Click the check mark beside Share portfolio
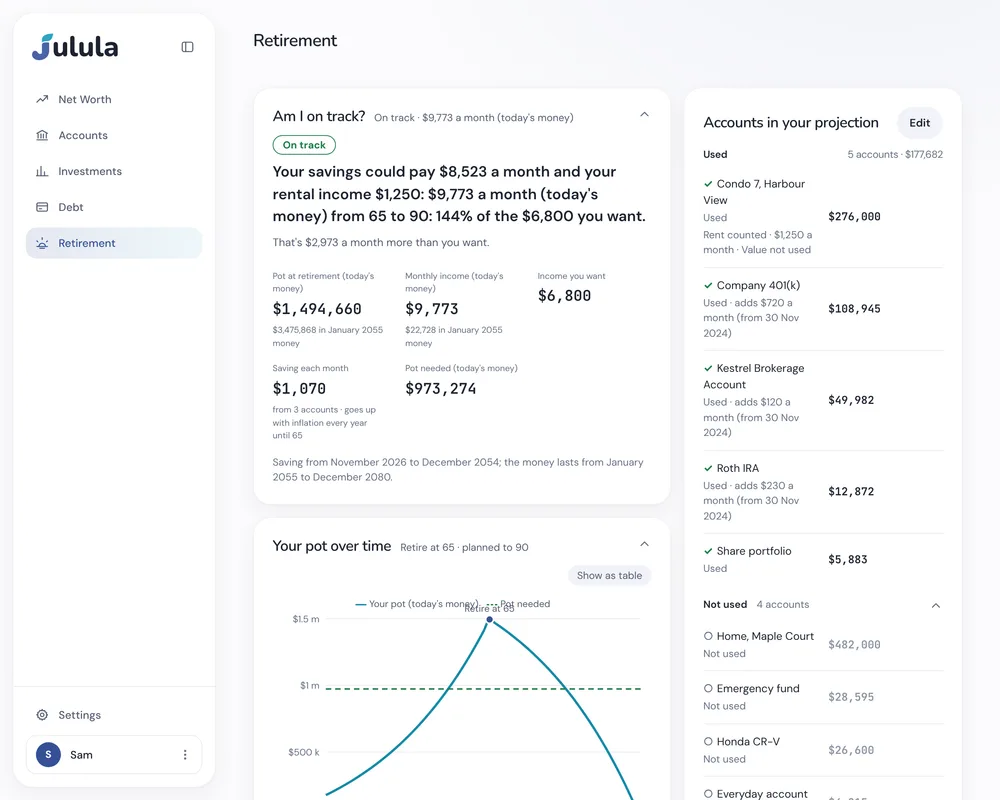 [708, 551]
